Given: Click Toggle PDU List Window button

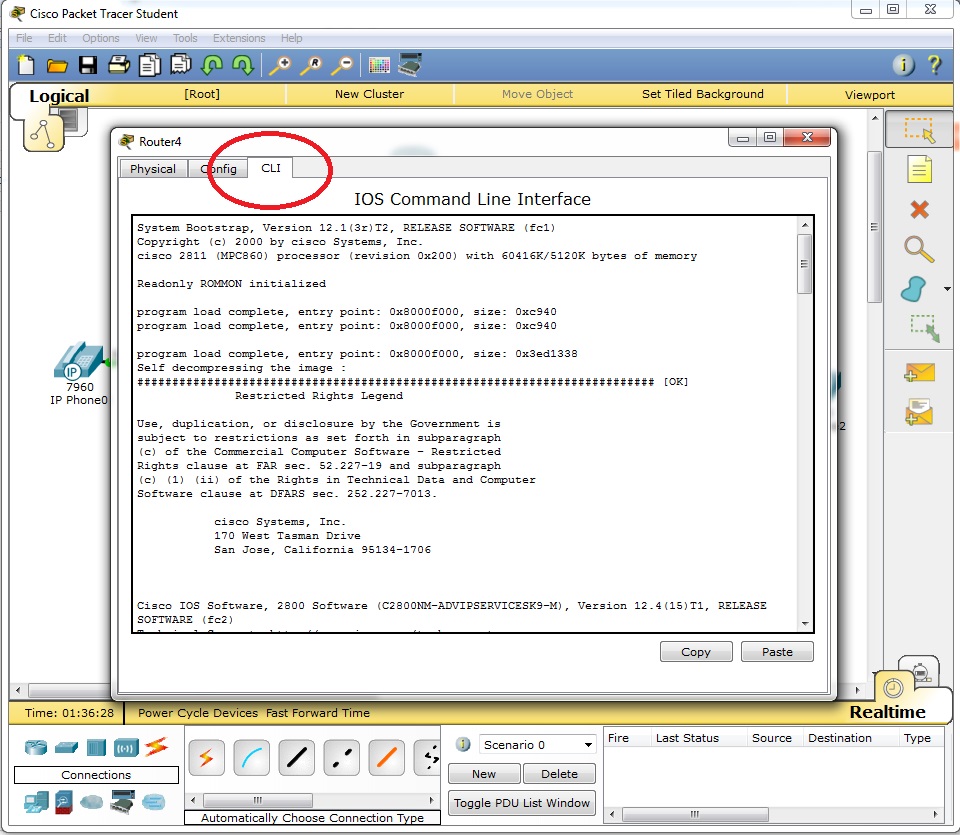Looking at the screenshot, I should coord(522,803).
